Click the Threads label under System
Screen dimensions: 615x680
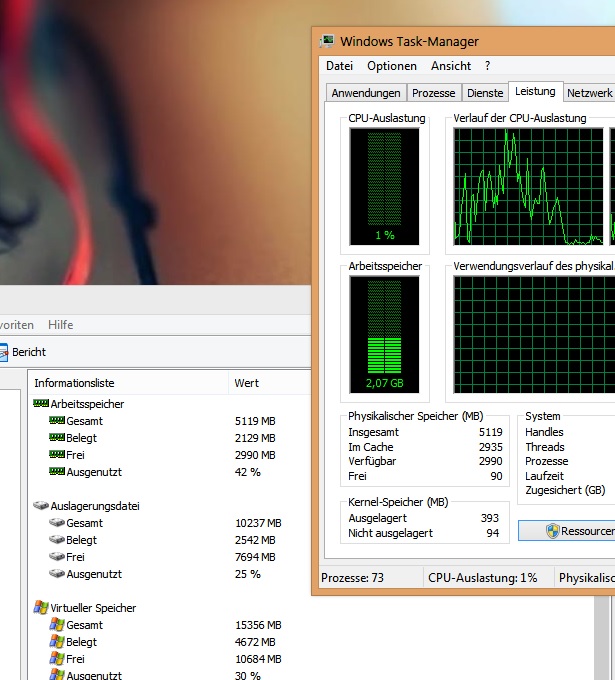point(545,447)
